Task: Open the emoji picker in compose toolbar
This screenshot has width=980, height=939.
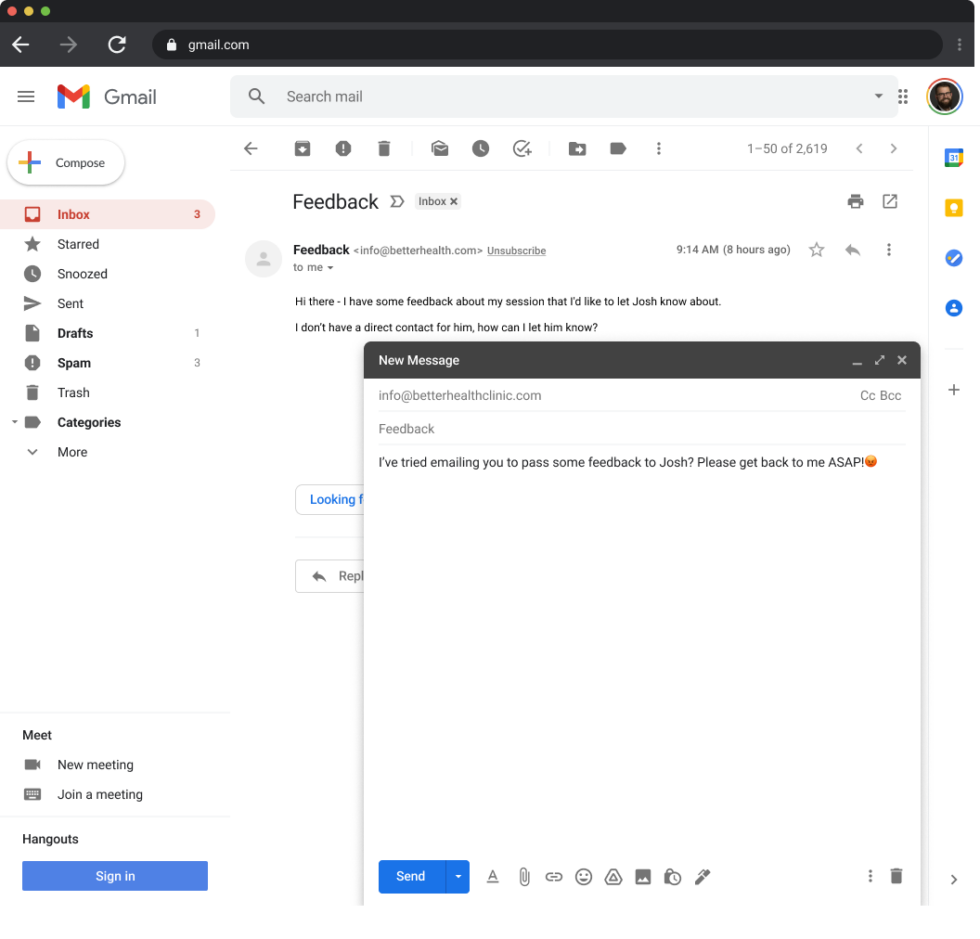Action: click(583, 877)
